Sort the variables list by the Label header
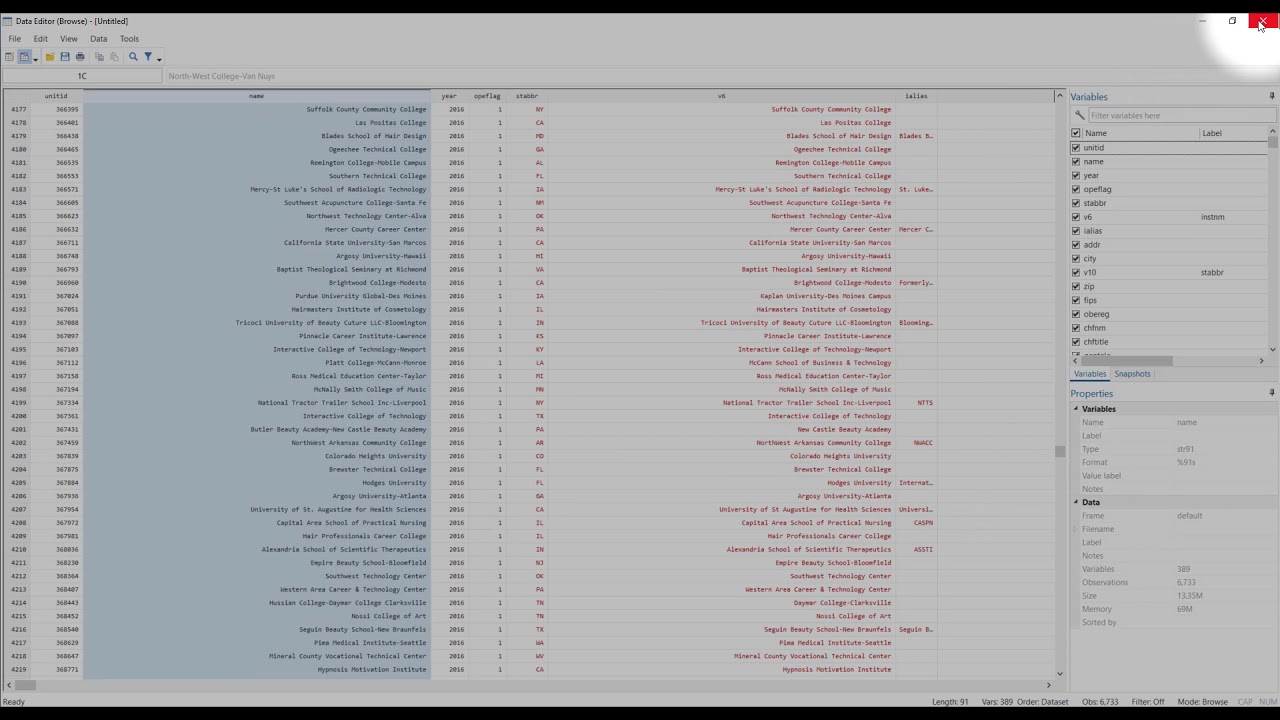The width and height of the screenshot is (1280, 720). click(1212, 133)
